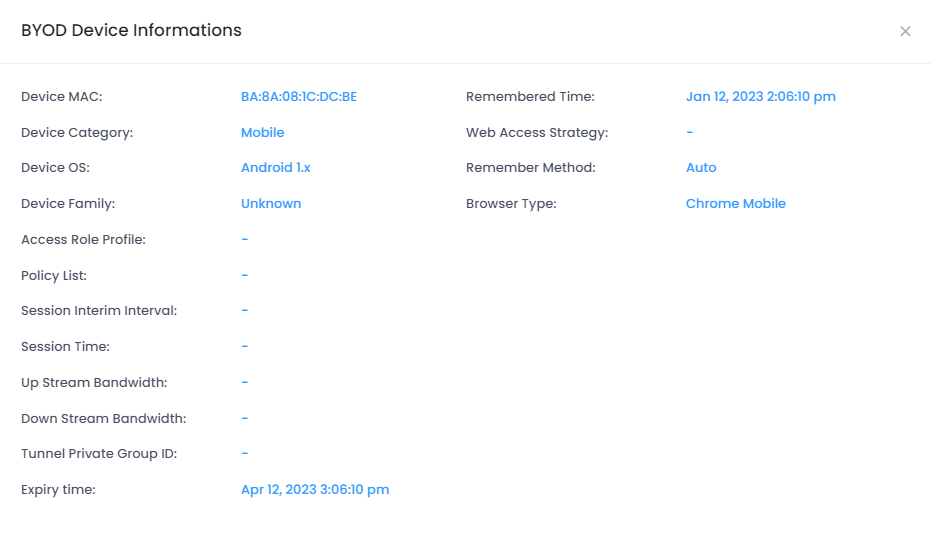Select the Mobile device category value
This screenshot has width=931, height=536.
(262, 132)
